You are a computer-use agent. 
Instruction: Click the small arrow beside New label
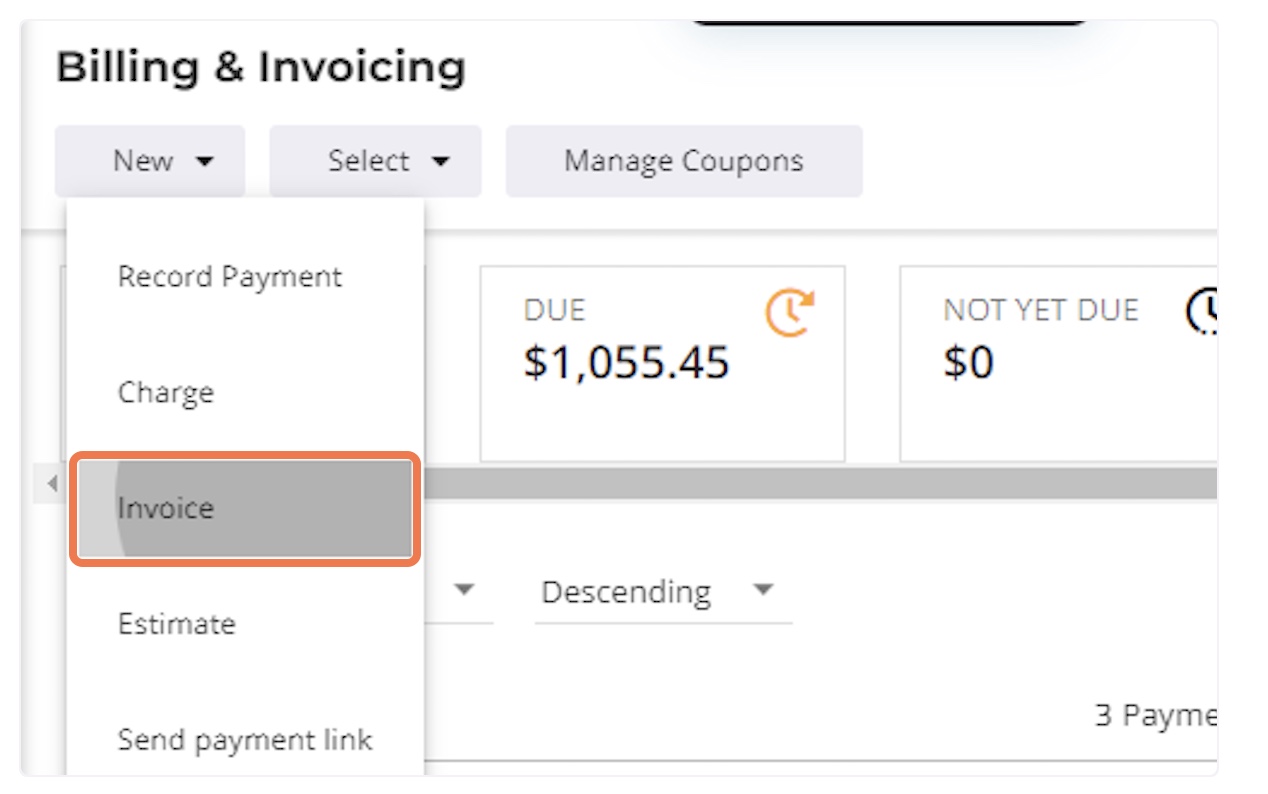tap(205, 162)
